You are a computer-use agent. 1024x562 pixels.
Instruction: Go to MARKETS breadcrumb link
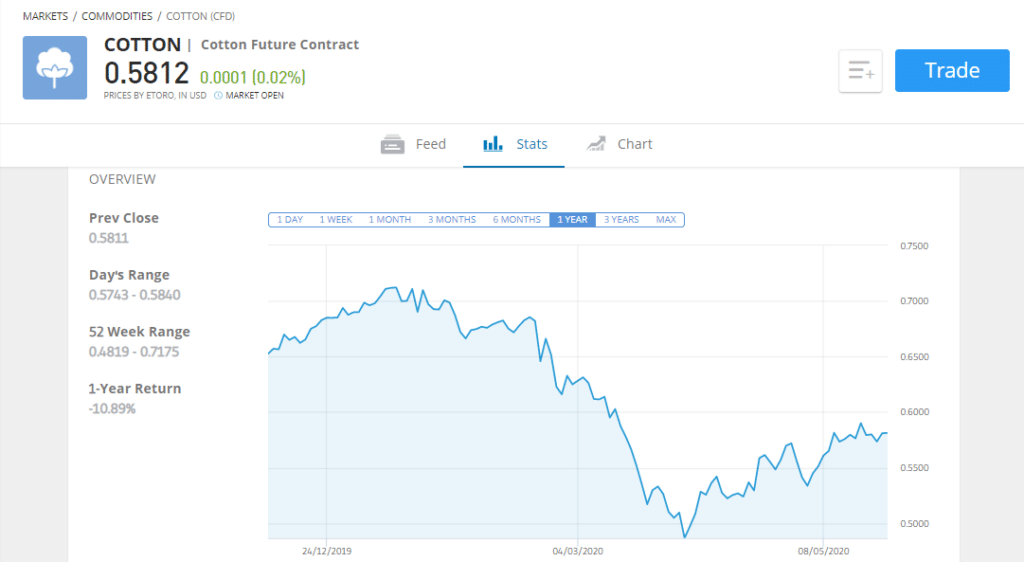coord(45,16)
